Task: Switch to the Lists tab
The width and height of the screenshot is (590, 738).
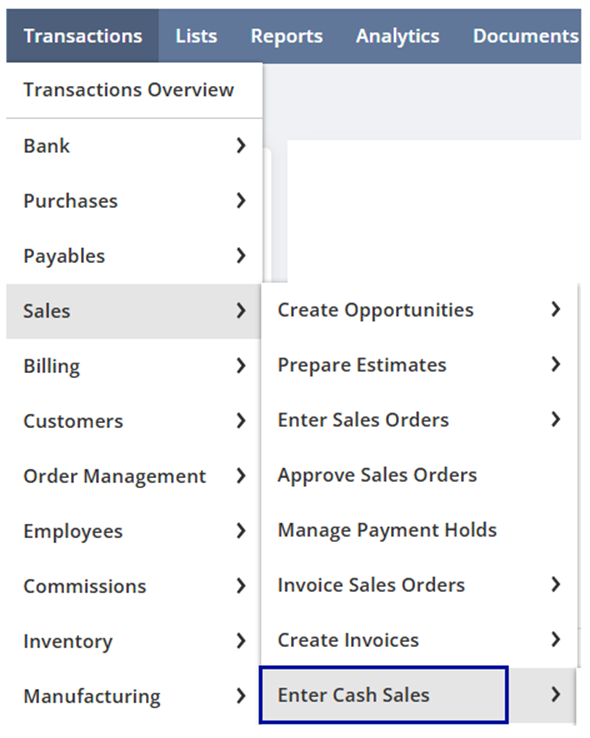Action: pyautogui.click(x=196, y=36)
